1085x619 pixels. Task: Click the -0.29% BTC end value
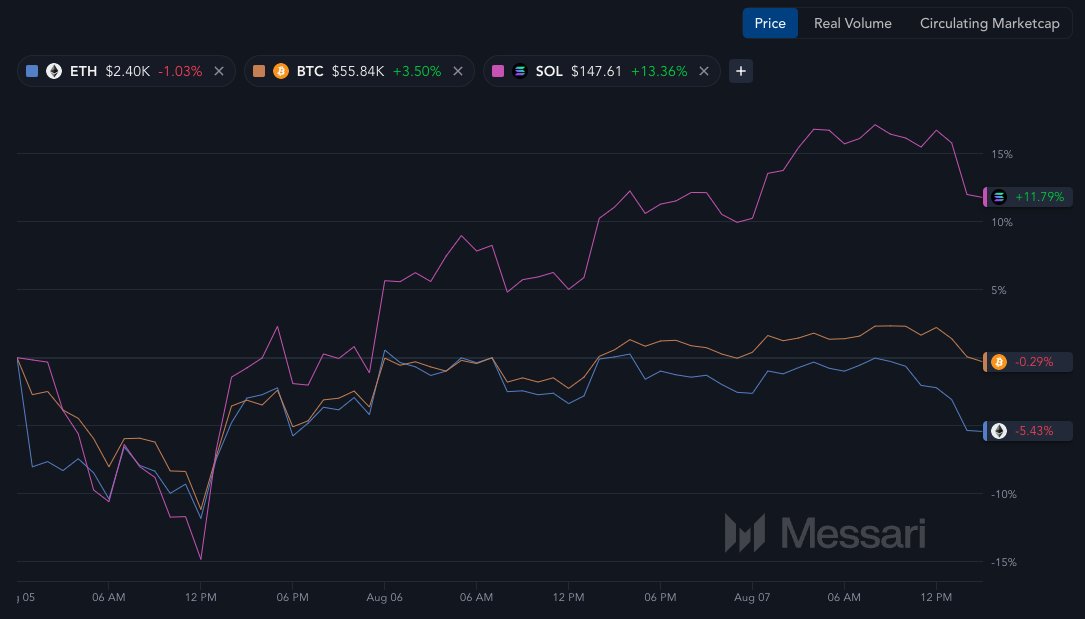pos(1034,362)
